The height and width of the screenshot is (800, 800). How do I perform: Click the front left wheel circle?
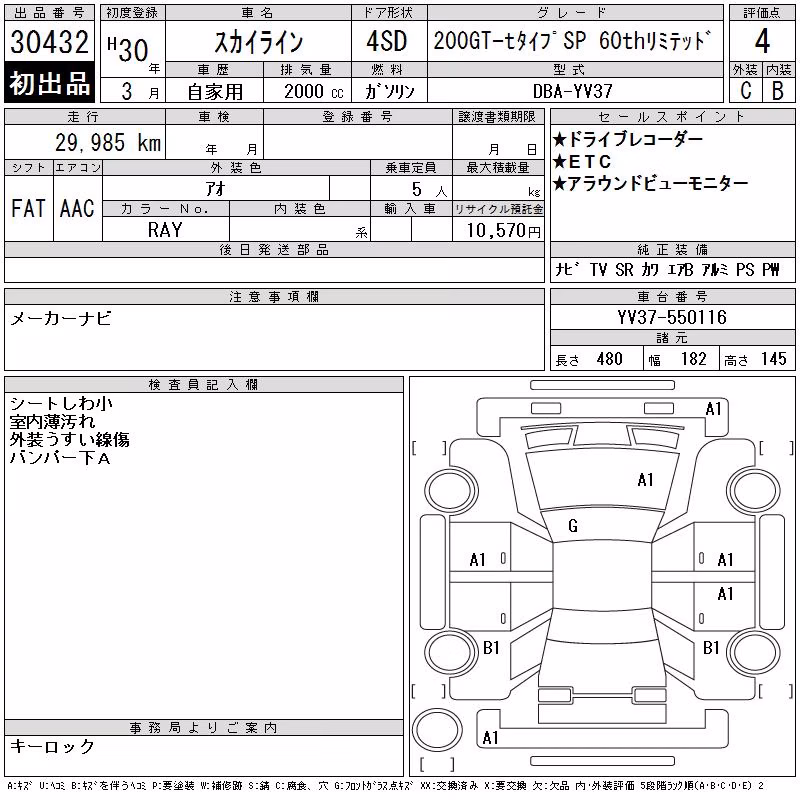tap(451, 491)
